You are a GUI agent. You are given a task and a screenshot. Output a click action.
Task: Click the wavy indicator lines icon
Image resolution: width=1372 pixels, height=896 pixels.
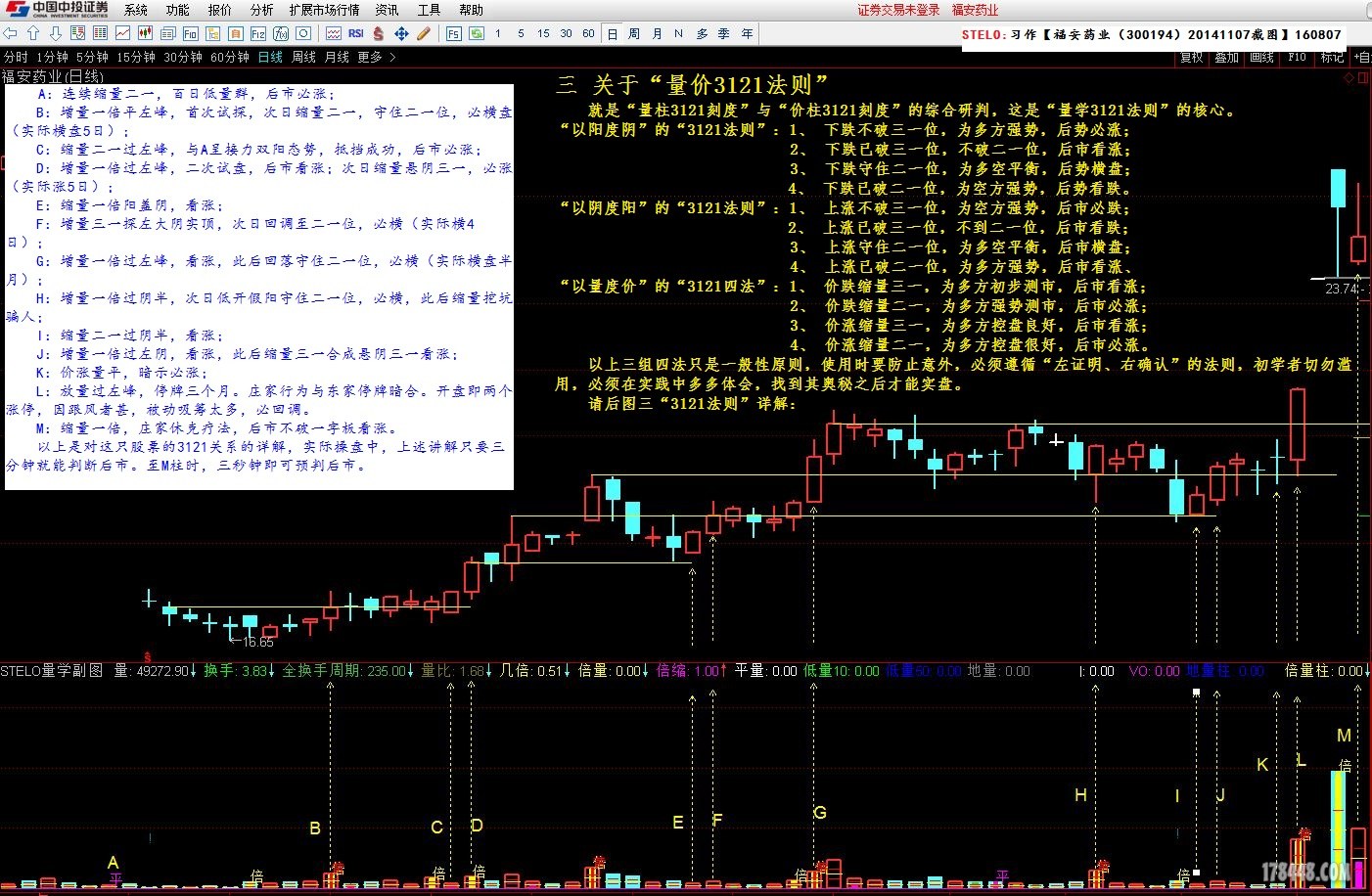[x=333, y=33]
